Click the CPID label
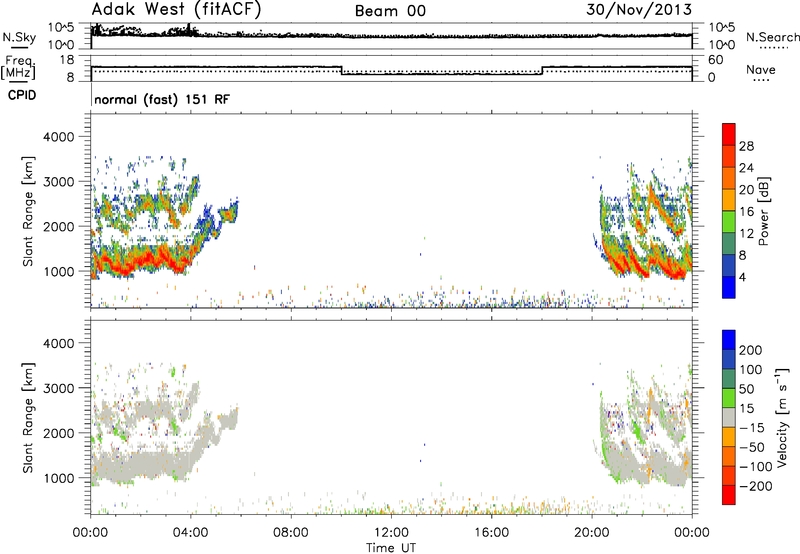This screenshot has height=554, width=800. [x=22, y=95]
